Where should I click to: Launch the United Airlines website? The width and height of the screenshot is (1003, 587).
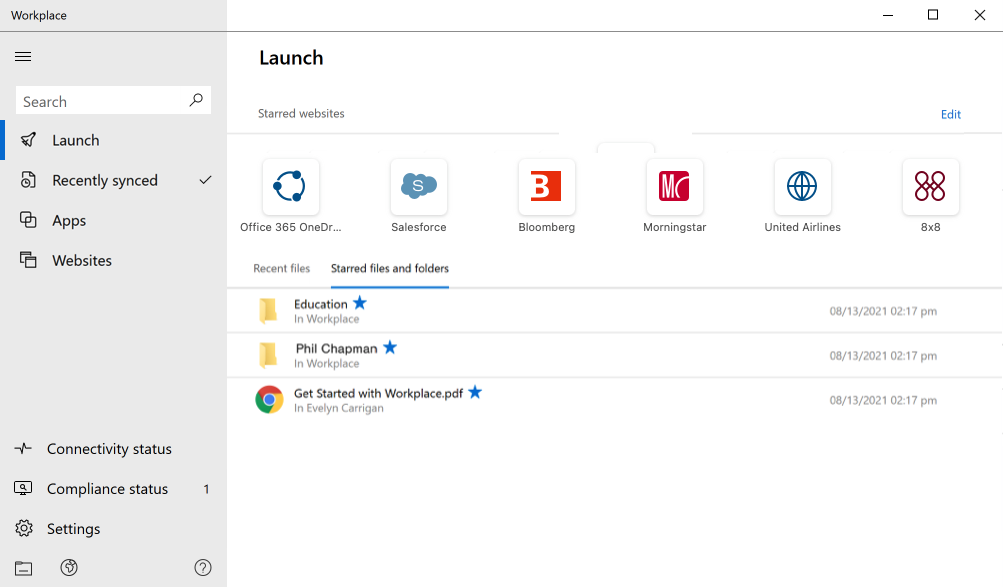click(x=802, y=187)
